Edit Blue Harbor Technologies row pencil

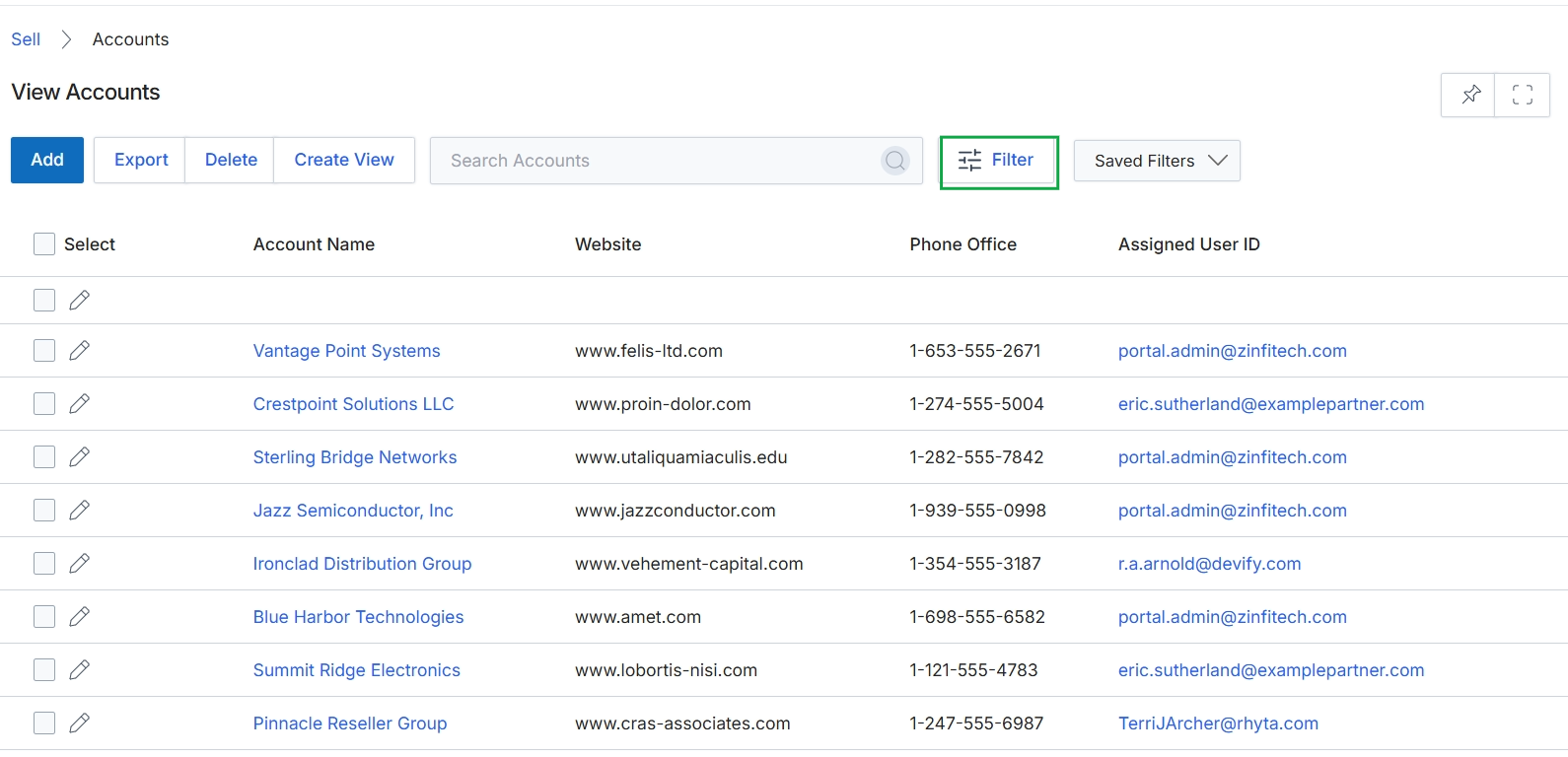pos(80,616)
